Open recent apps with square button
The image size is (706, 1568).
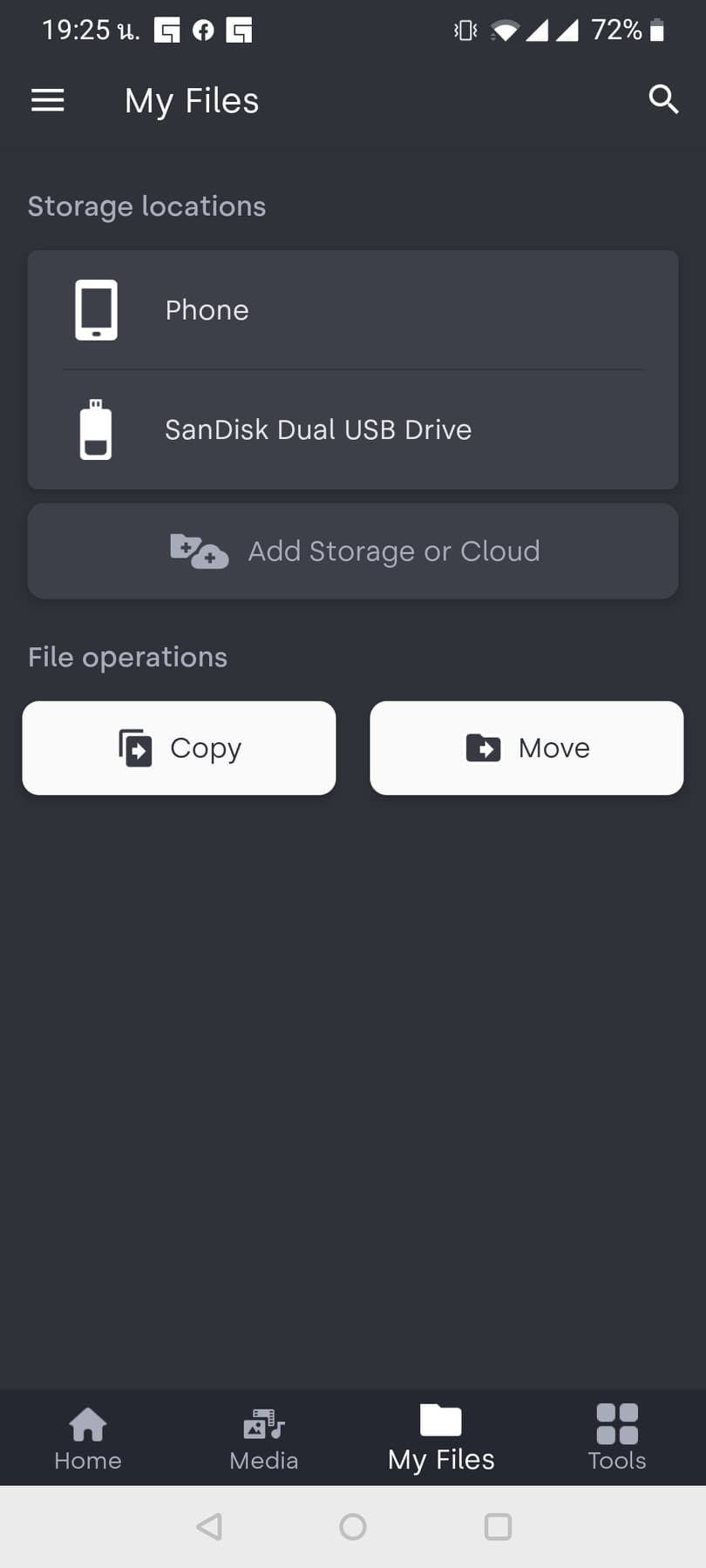pos(498,1526)
